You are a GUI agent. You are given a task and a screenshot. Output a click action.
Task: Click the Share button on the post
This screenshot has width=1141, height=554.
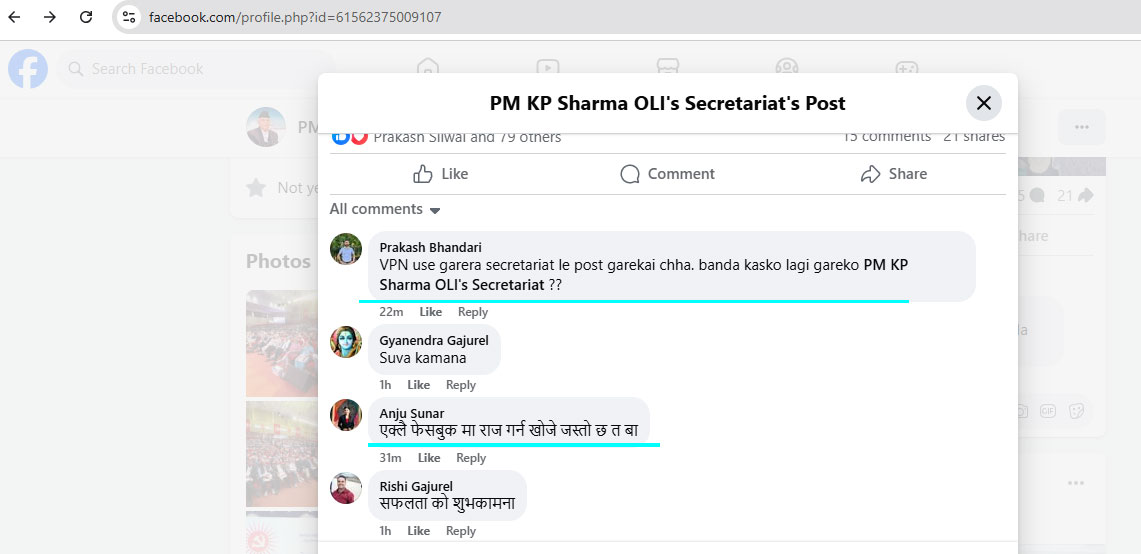coord(893,174)
